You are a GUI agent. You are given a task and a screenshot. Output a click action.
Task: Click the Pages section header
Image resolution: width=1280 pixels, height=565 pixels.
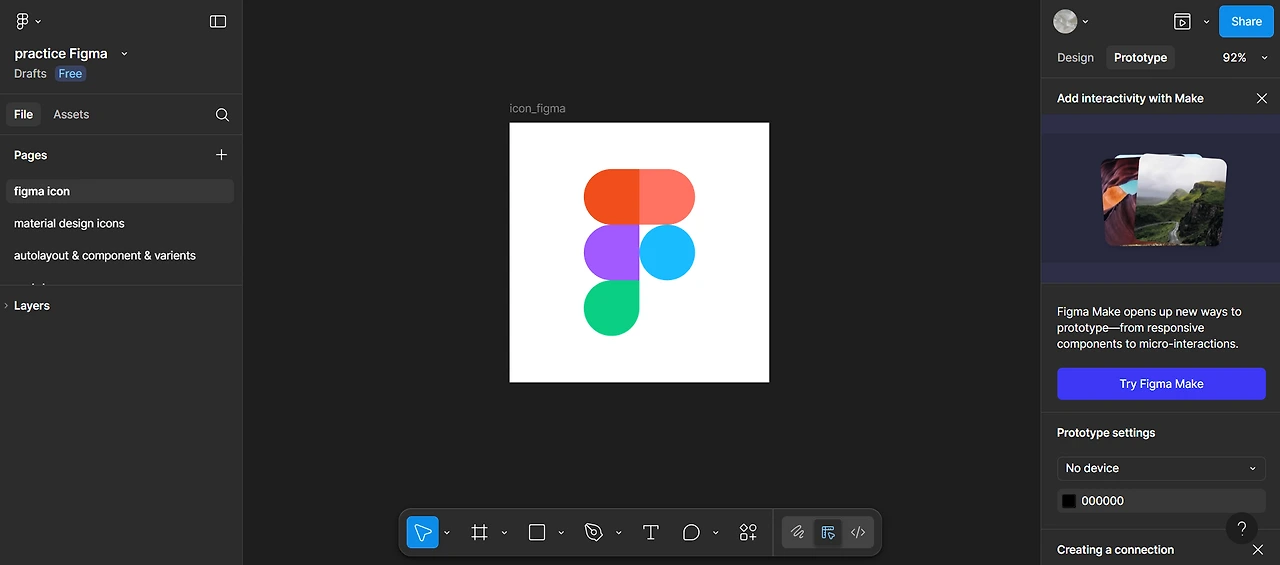point(30,155)
